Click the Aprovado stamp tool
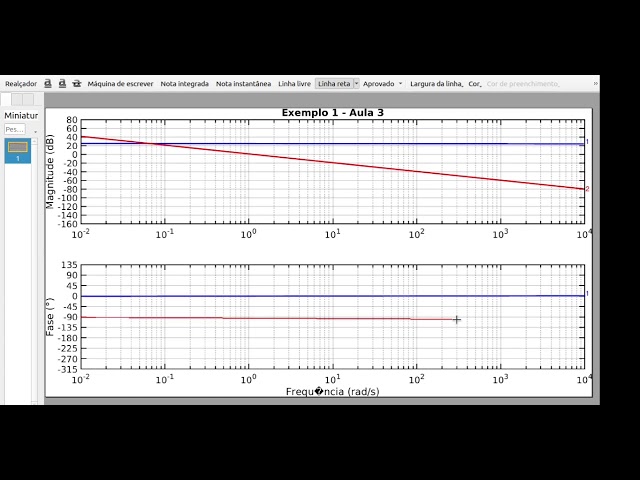 pos(378,84)
